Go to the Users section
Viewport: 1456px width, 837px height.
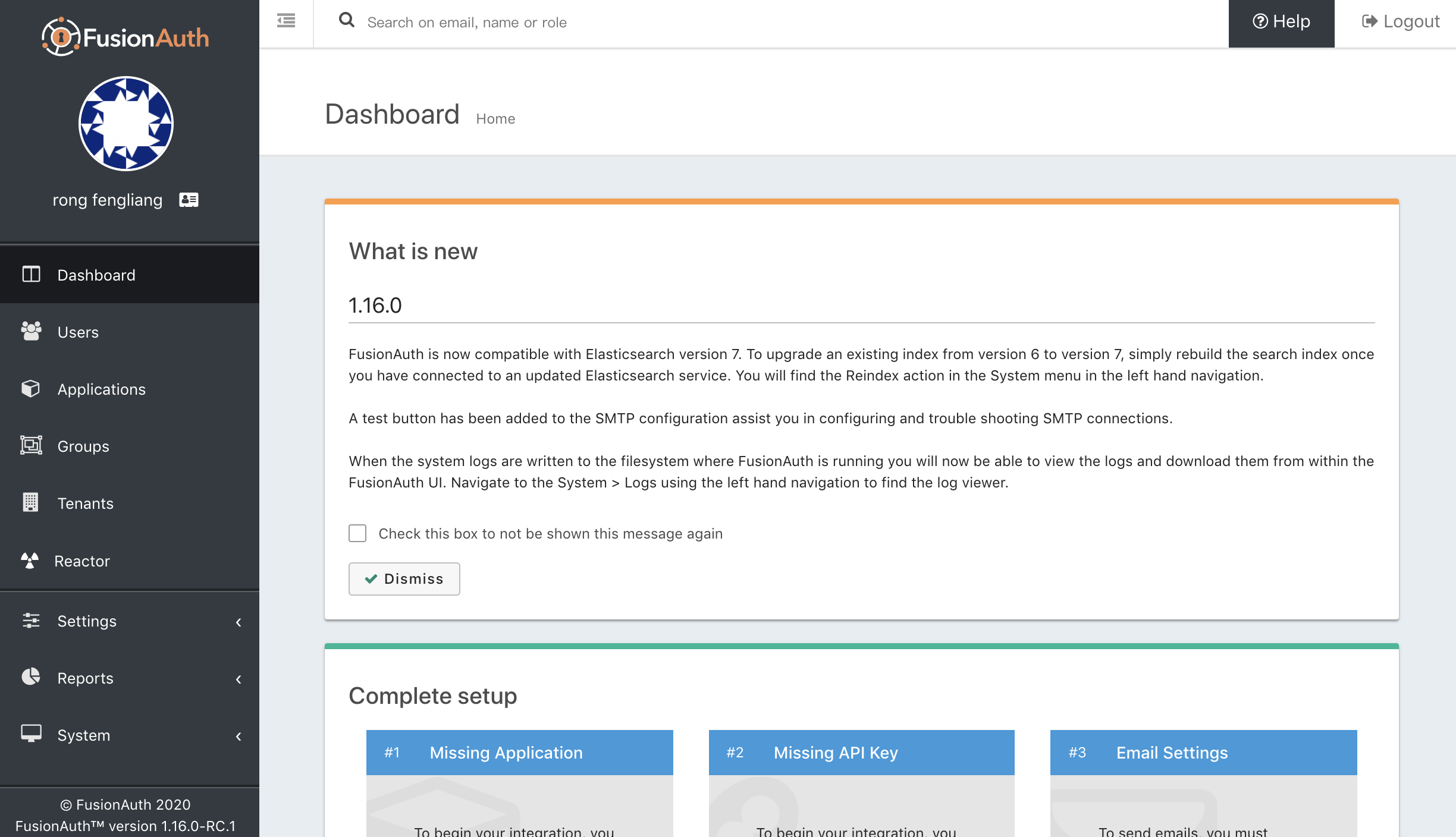130,332
